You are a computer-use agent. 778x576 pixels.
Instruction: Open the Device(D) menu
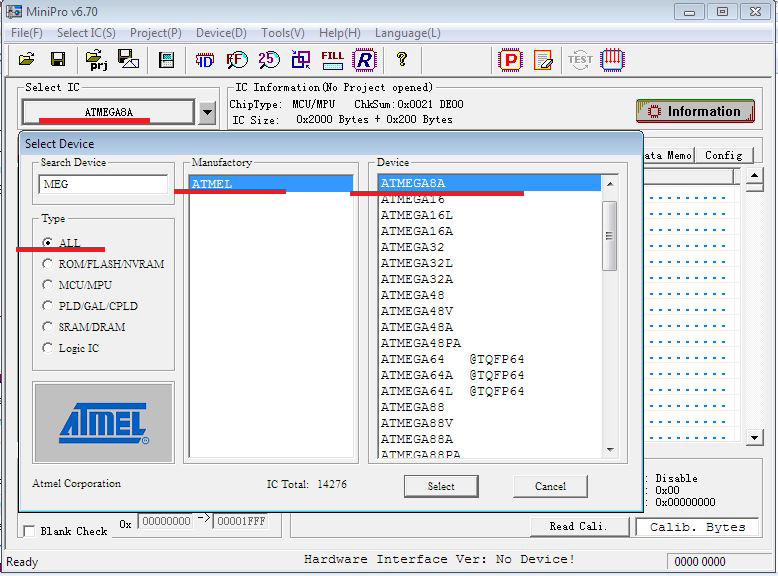(x=221, y=33)
